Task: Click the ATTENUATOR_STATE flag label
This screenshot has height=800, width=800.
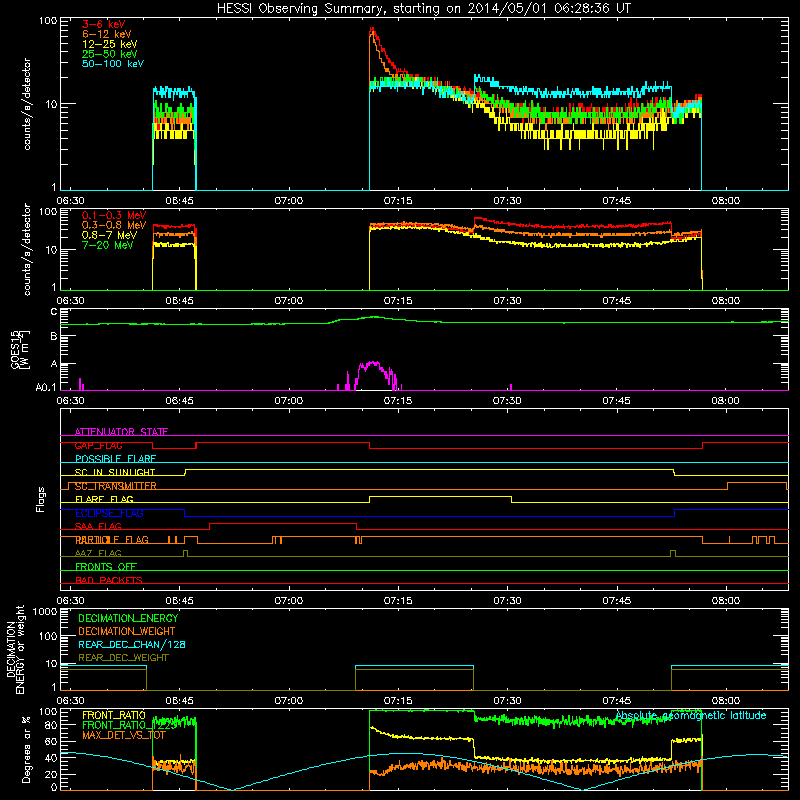Action: [121, 432]
